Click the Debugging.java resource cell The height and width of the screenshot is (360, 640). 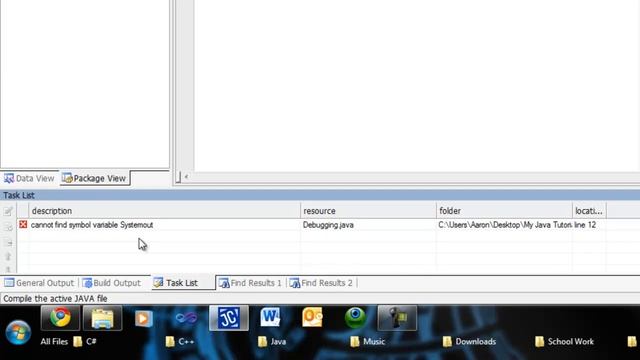(328, 225)
